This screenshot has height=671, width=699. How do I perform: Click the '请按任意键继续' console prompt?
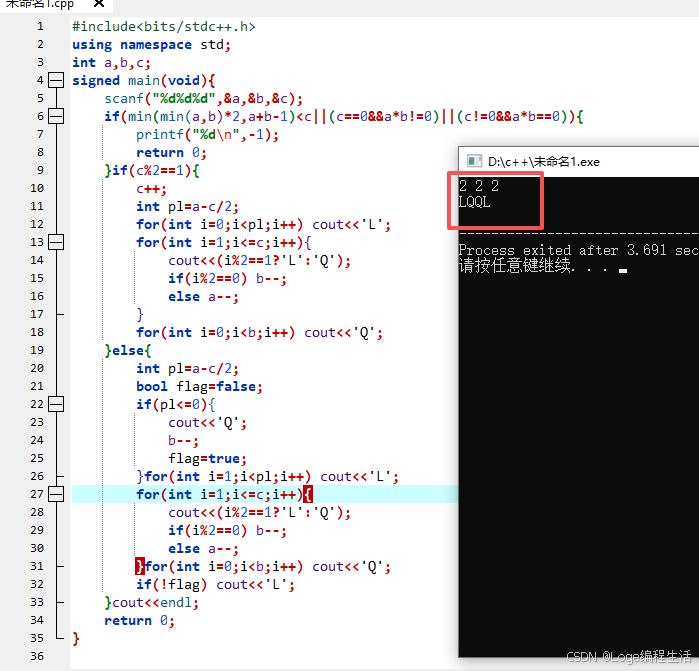[515, 266]
